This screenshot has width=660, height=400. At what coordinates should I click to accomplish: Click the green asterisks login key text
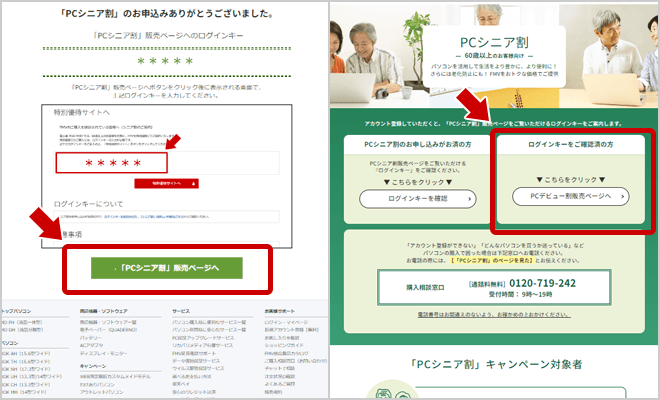point(165,61)
